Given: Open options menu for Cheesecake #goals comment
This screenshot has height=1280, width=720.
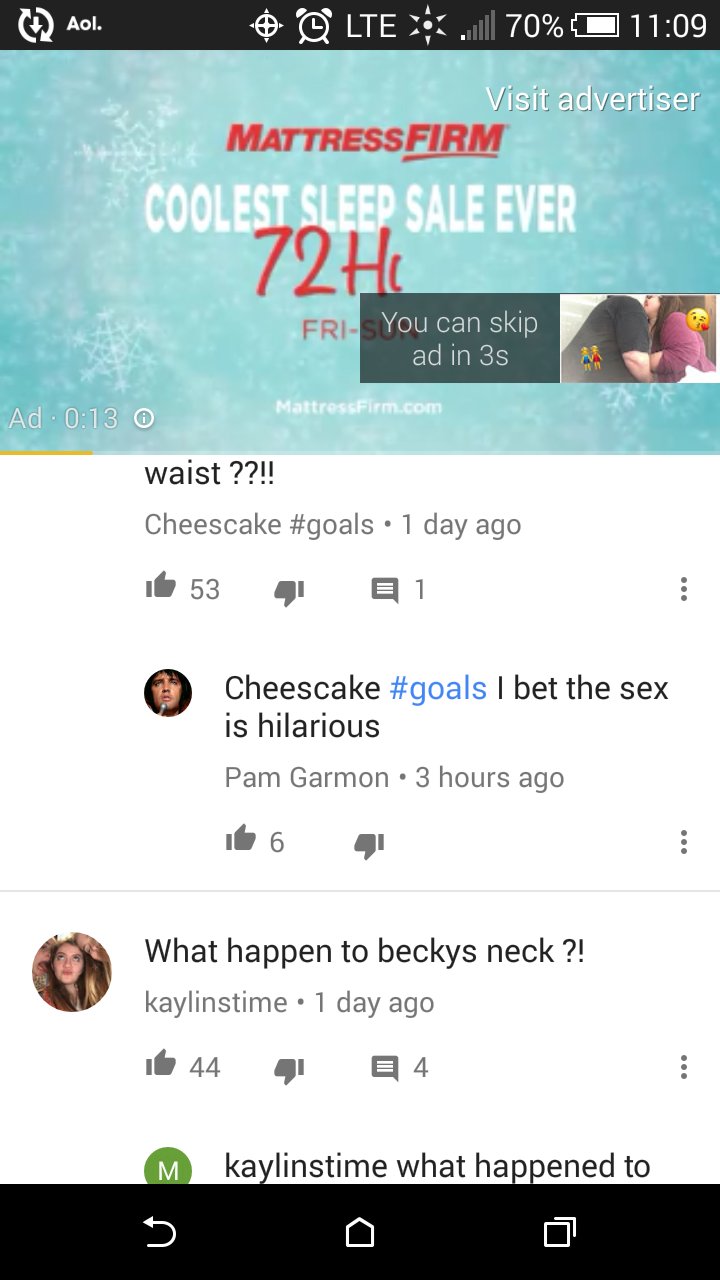Looking at the screenshot, I should [x=684, y=589].
